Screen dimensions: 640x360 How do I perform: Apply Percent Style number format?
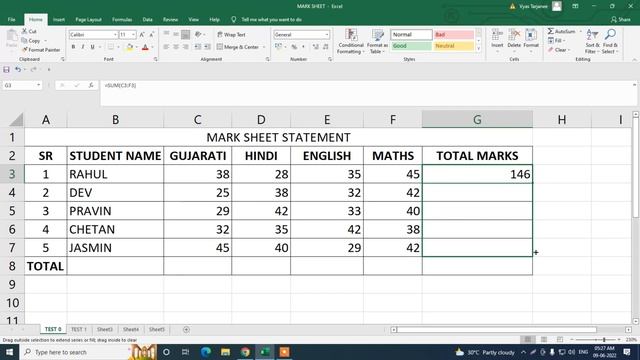(x=294, y=47)
